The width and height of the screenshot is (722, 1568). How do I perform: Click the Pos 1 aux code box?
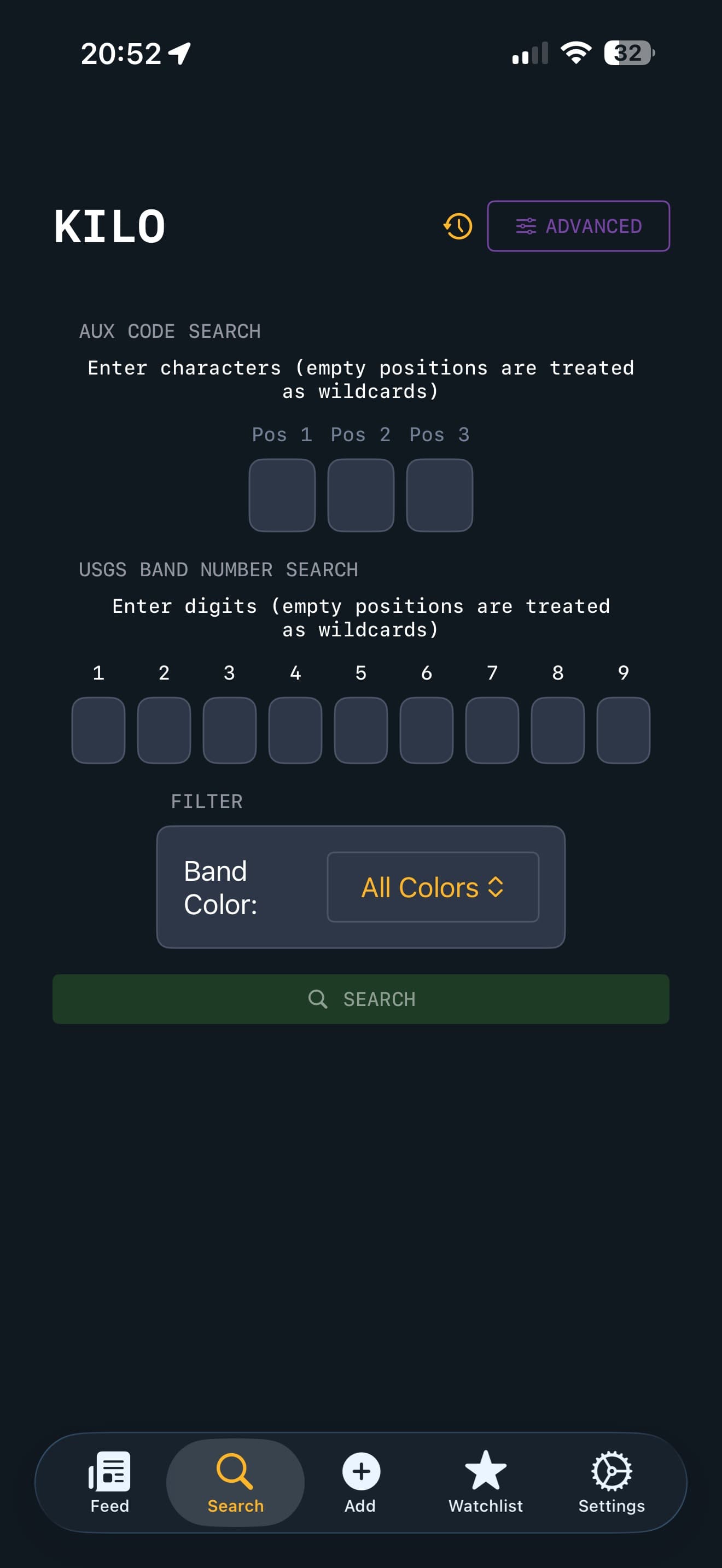282,495
